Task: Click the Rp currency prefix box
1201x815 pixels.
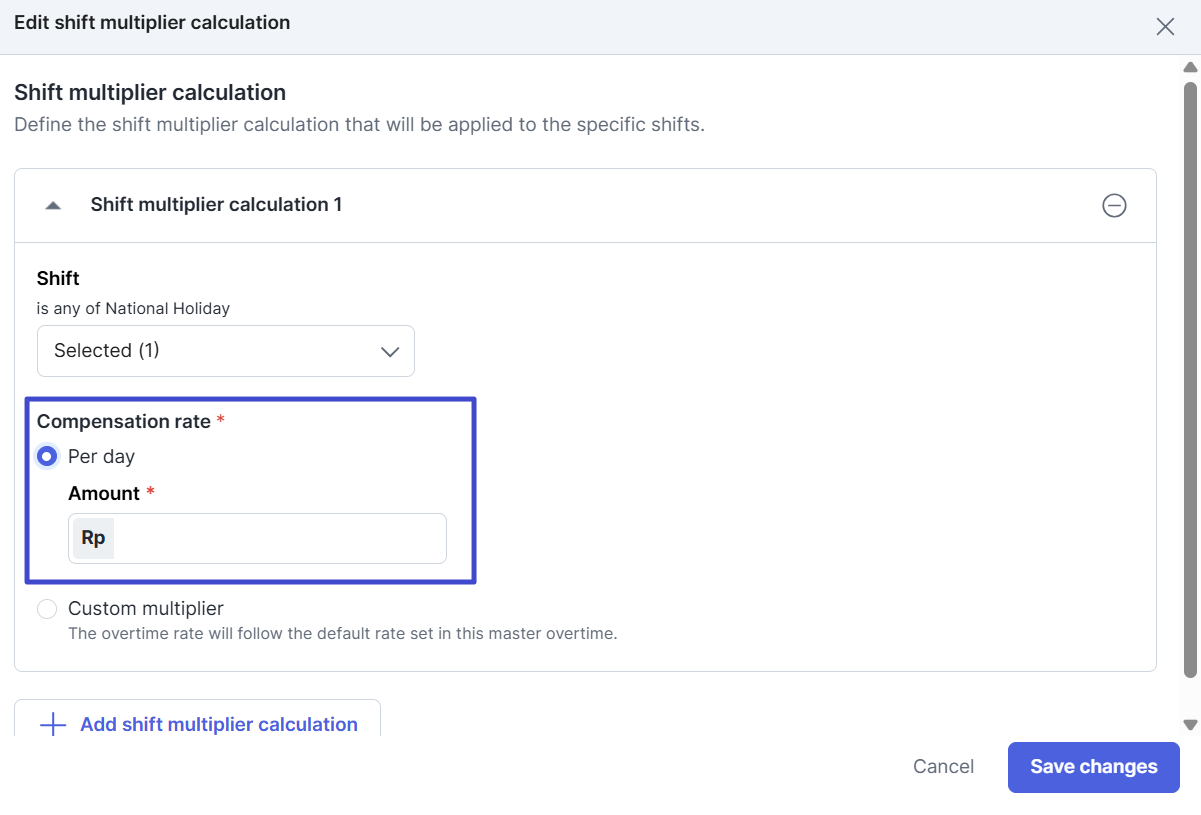Action: point(93,539)
